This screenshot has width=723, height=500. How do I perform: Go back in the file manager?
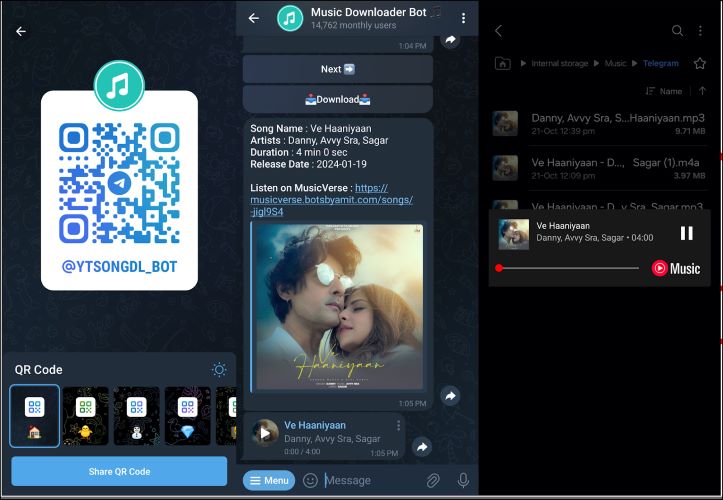coord(498,31)
